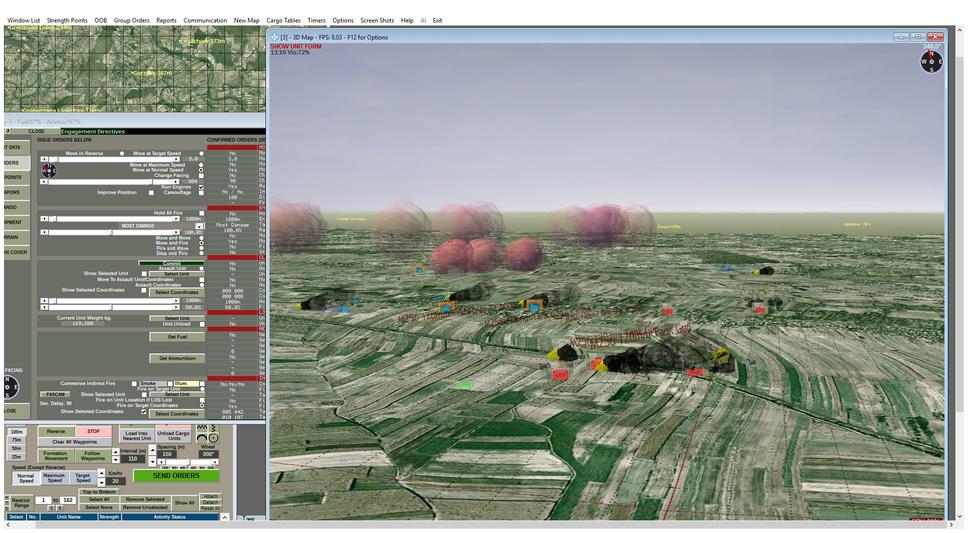
Task: Open the Cargo Tables menu
Action: 283,20
